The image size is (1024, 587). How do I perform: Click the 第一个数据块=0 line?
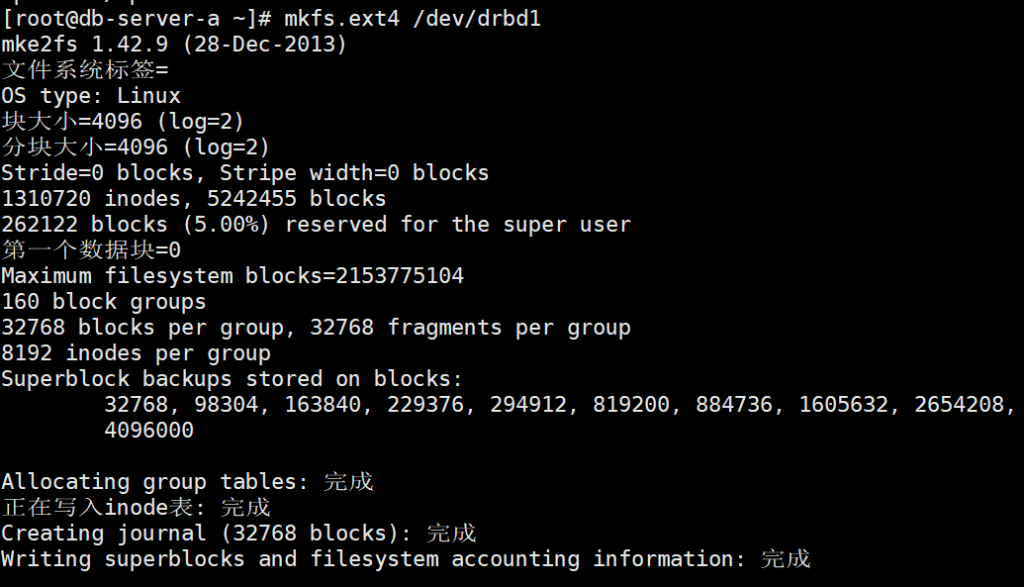pyautogui.click(x=91, y=250)
